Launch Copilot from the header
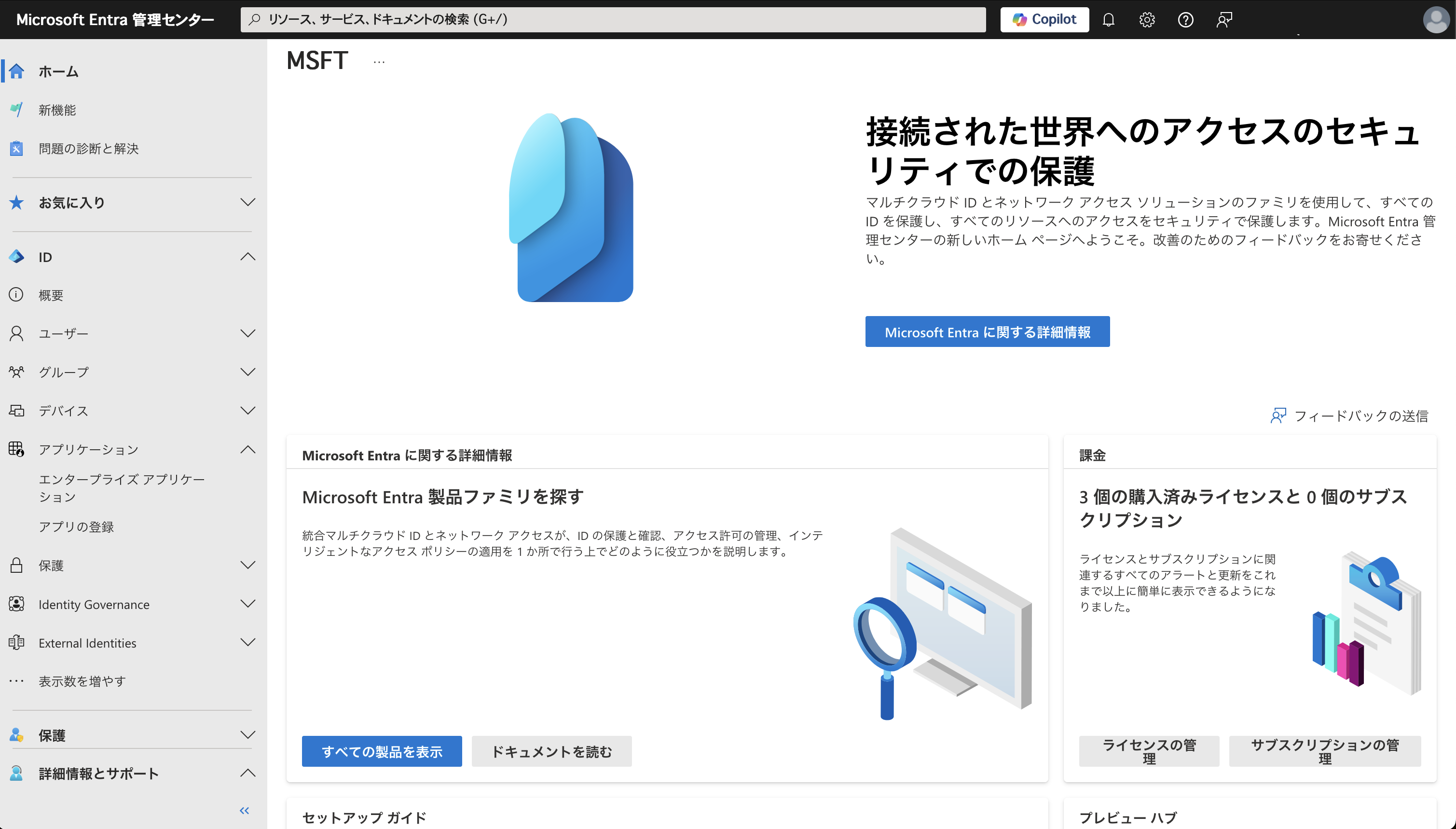The width and height of the screenshot is (1456, 829). (1044, 20)
